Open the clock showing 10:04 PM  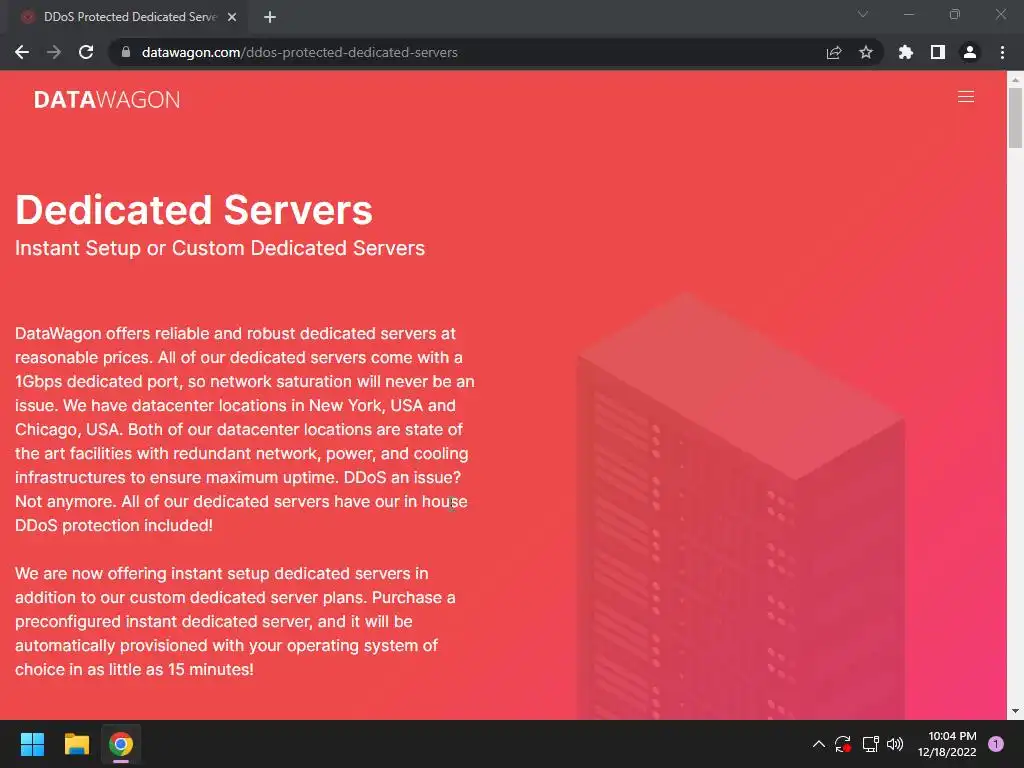tap(947, 744)
